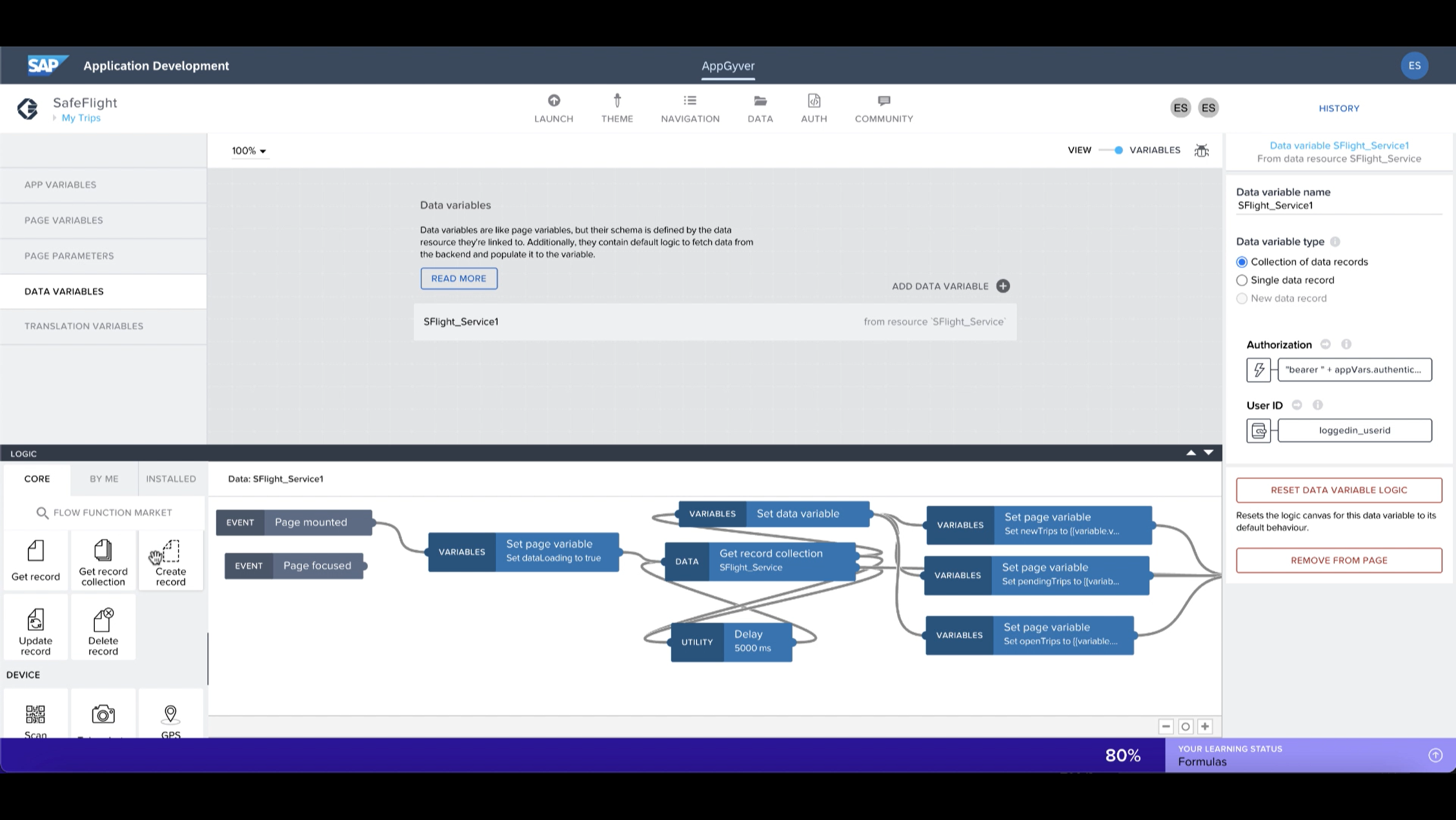Click the learning status up-arrow icon
Image resolution: width=1456 pixels, height=820 pixels.
1435,755
